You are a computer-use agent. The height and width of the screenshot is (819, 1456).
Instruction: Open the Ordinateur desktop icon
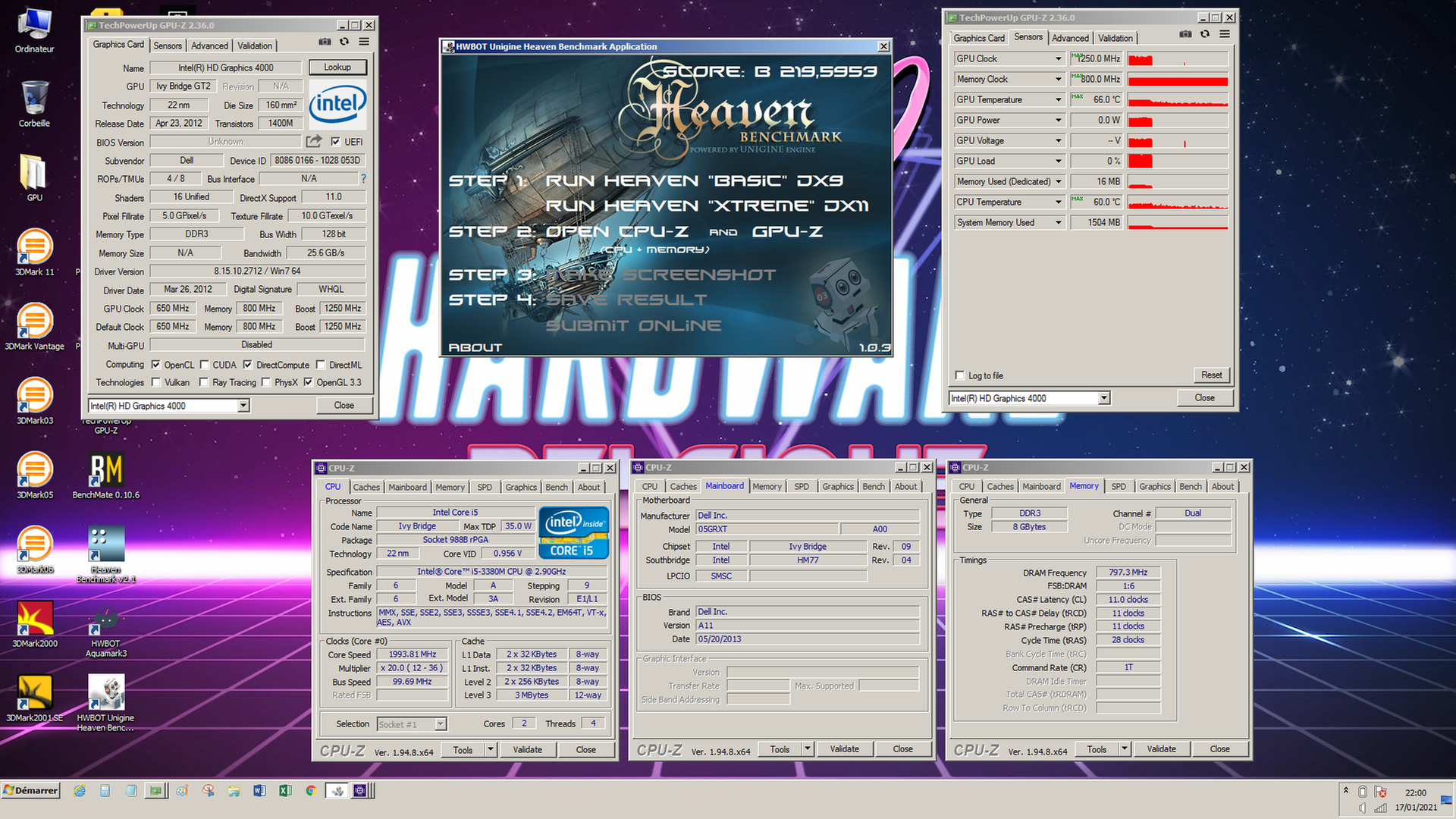tap(34, 31)
